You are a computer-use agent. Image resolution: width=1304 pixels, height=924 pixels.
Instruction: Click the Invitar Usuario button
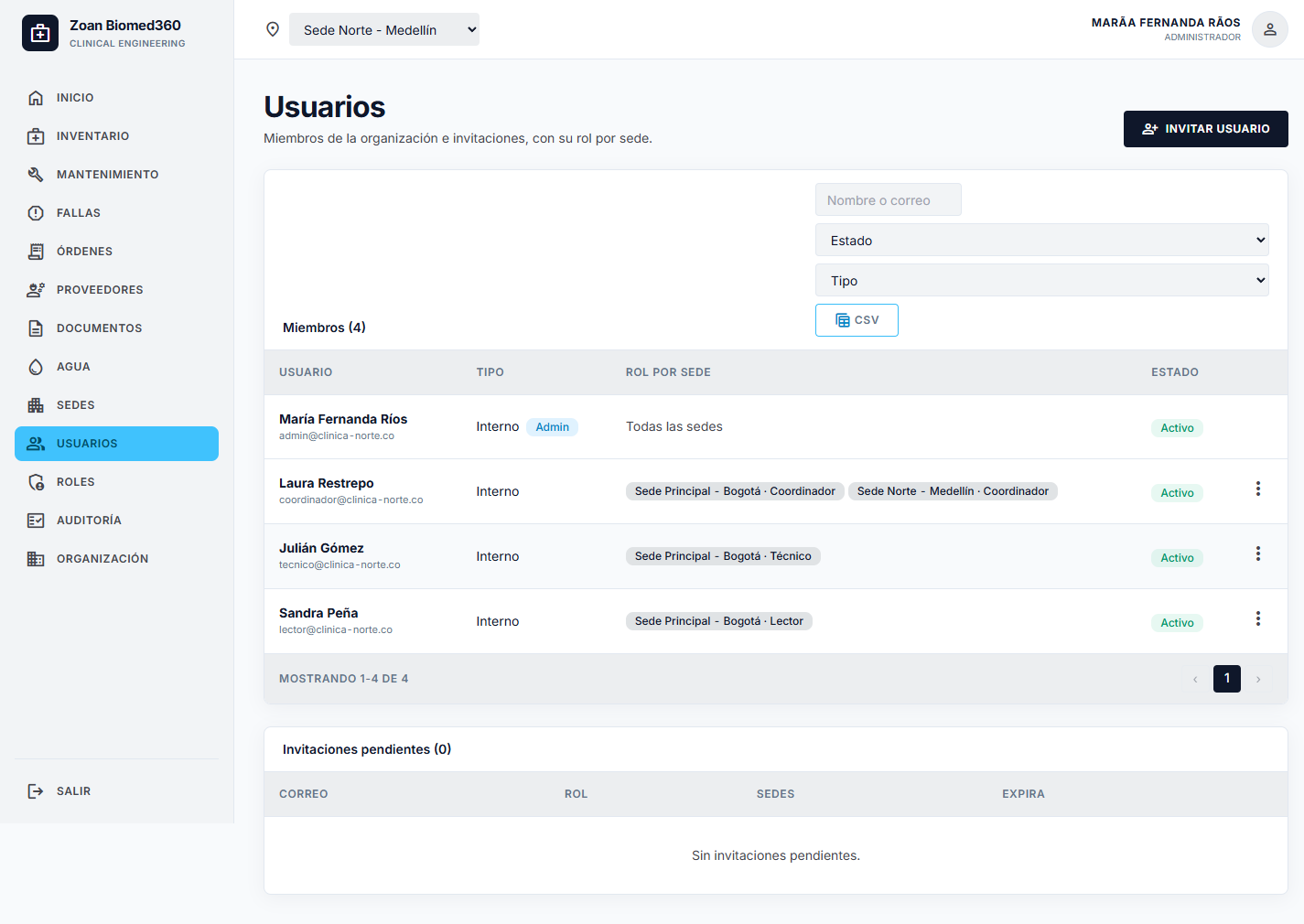pyautogui.click(x=1205, y=129)
